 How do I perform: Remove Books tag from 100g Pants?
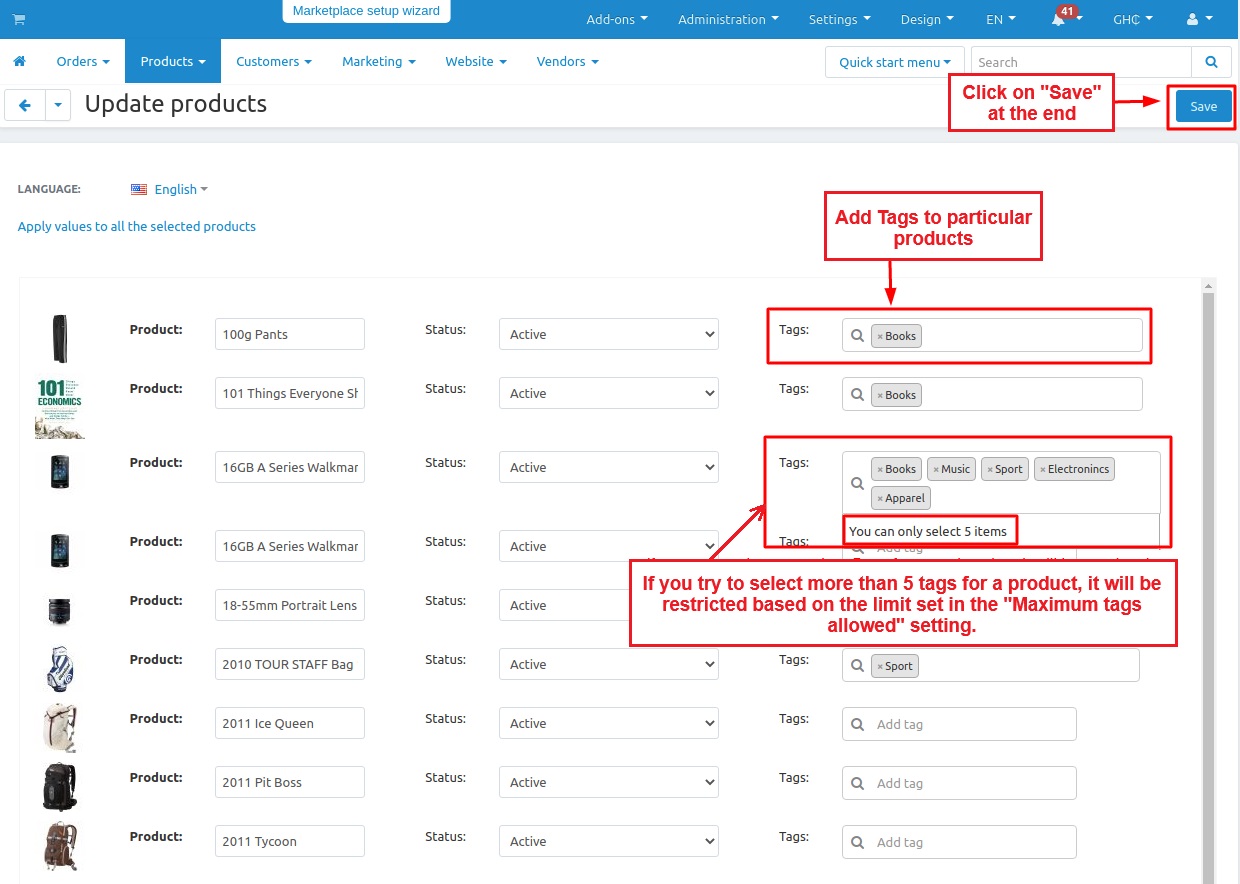[x=880, y=337]
